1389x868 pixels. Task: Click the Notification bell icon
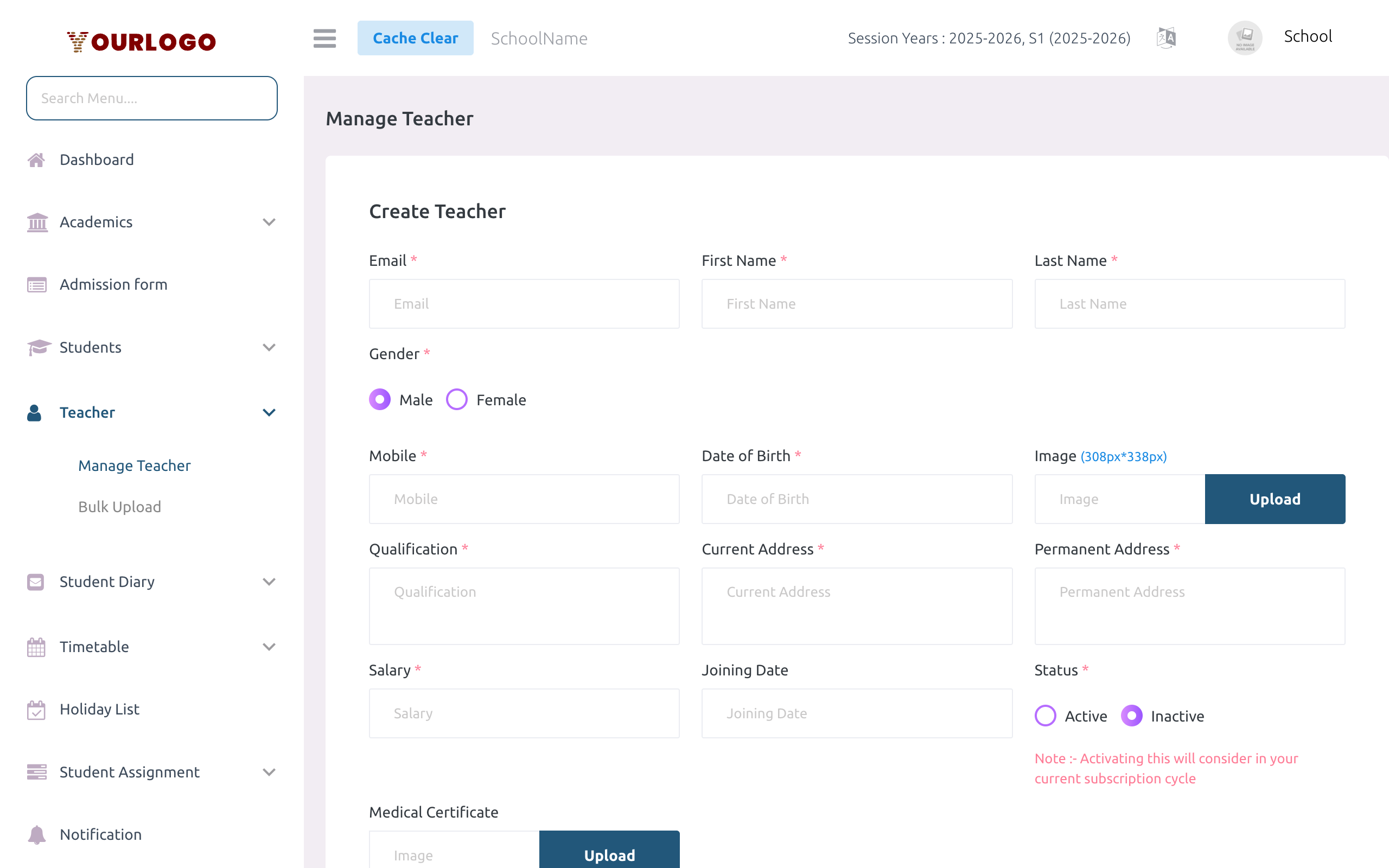tap(37, 834)
